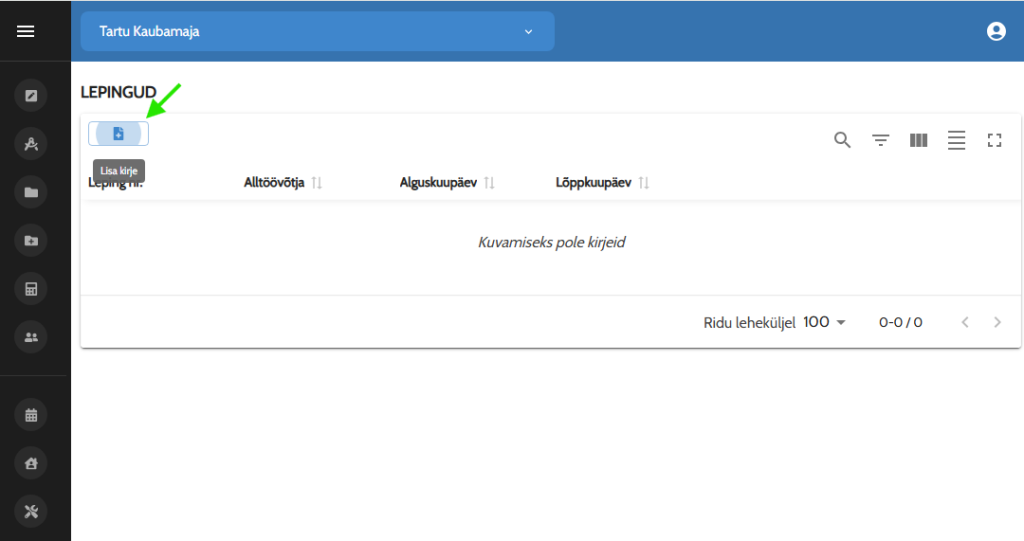
Task: Open the folder sidebar icon
Action: 31,192
